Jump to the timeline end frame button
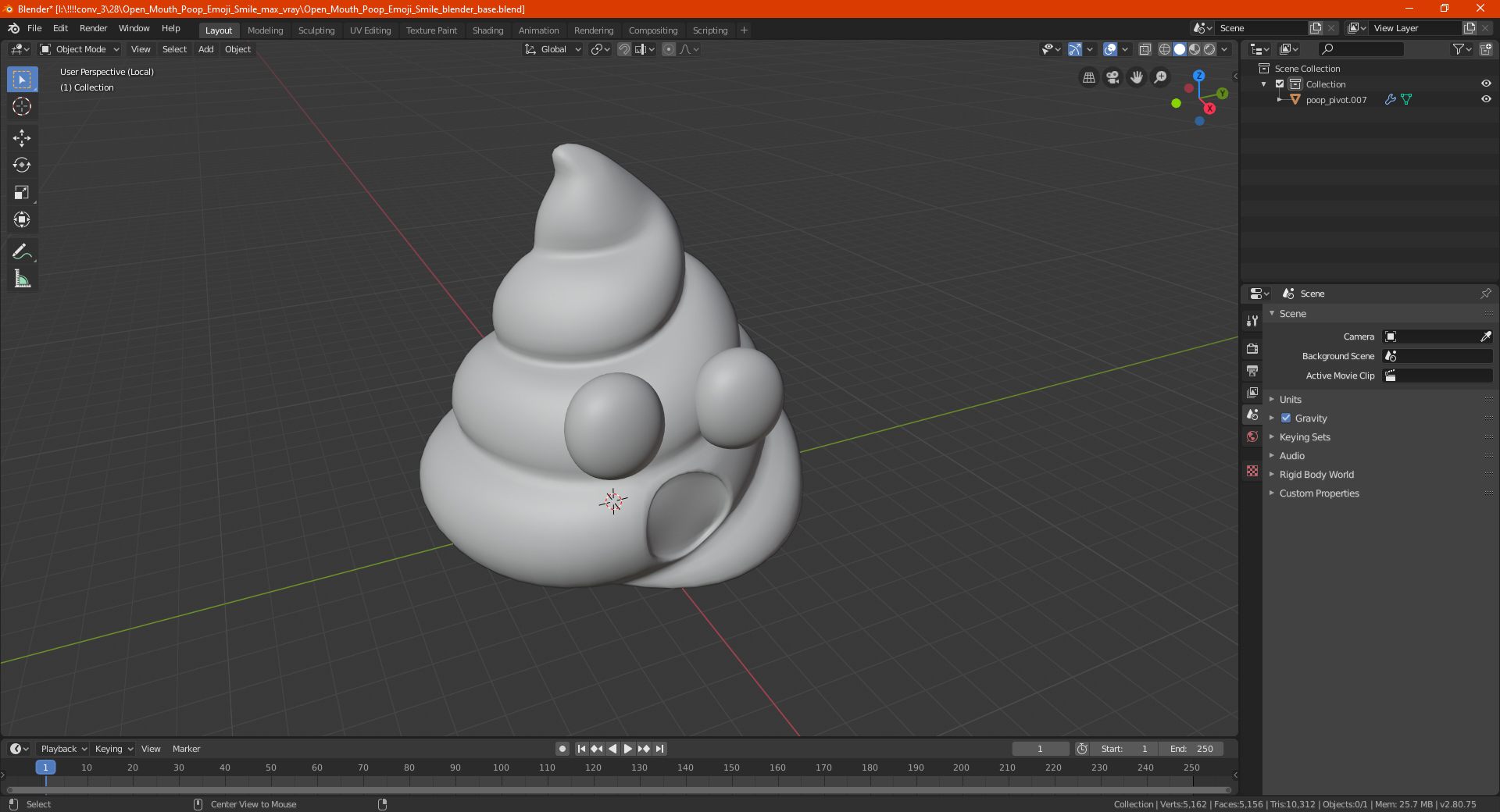Viewport: 1500px width, 812px height. 660,749
